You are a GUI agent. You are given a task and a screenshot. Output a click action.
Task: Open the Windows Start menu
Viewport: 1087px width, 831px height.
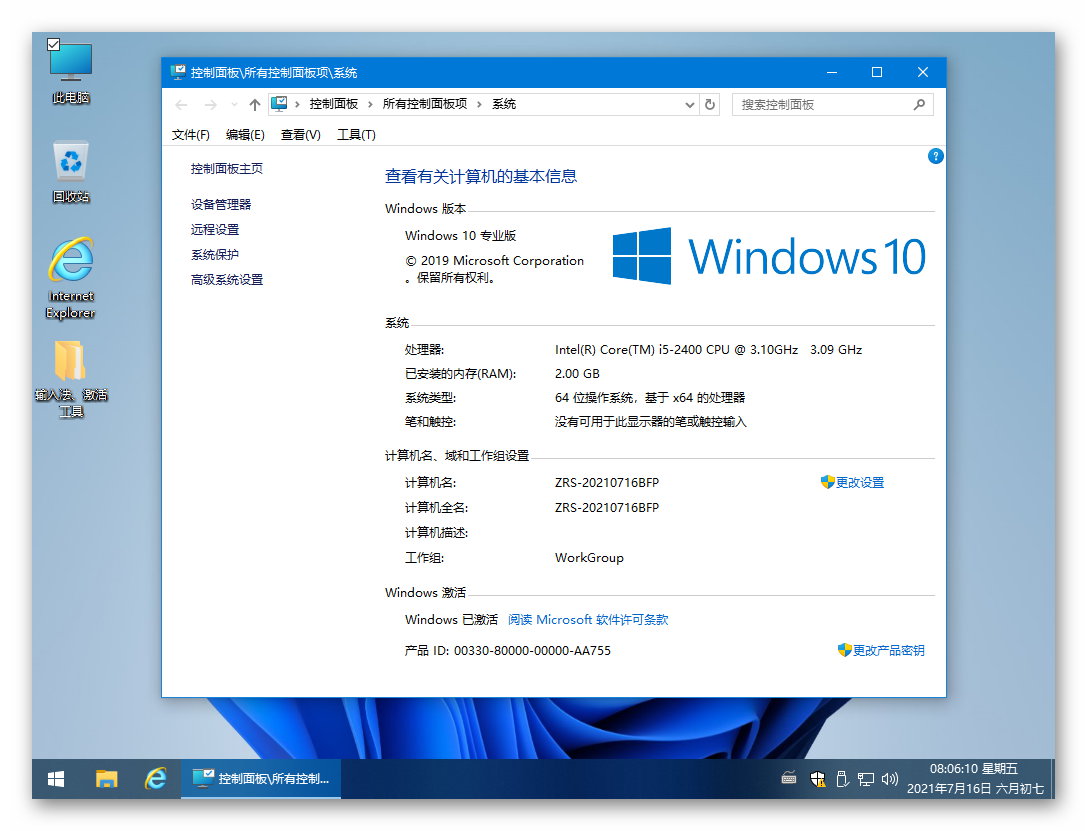click(x=56, y=779)
